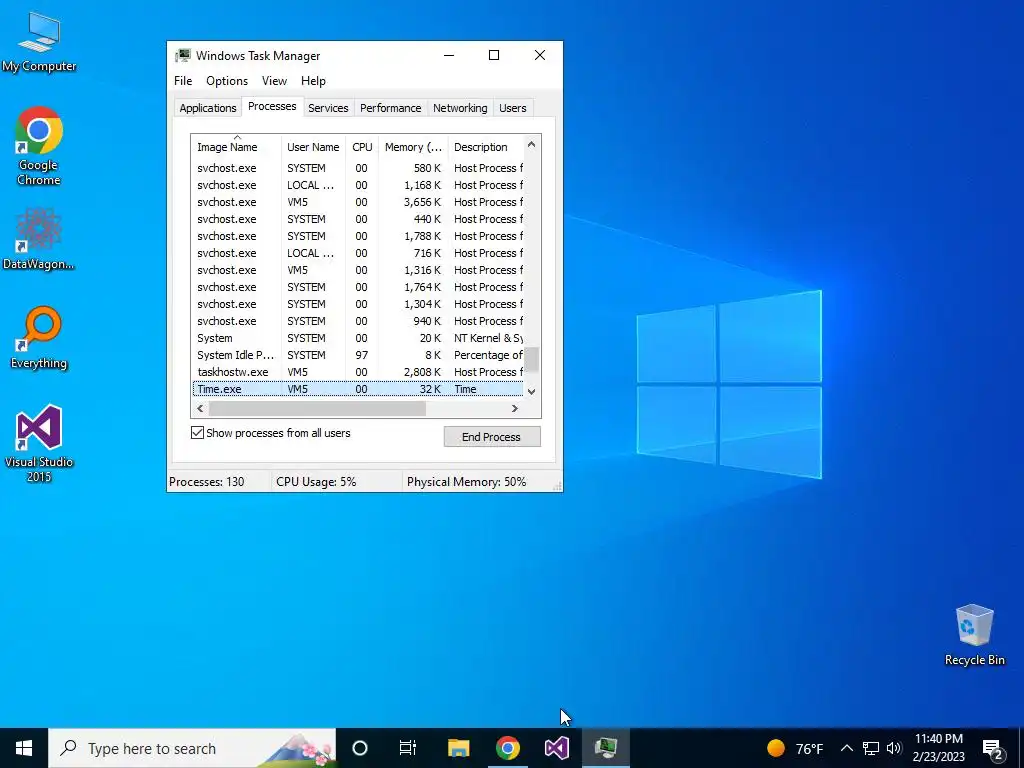Viewport: 1024px width, 768px height.
Task: Select svchost.exe row using 580 K
Action: [x=358, y=168]
